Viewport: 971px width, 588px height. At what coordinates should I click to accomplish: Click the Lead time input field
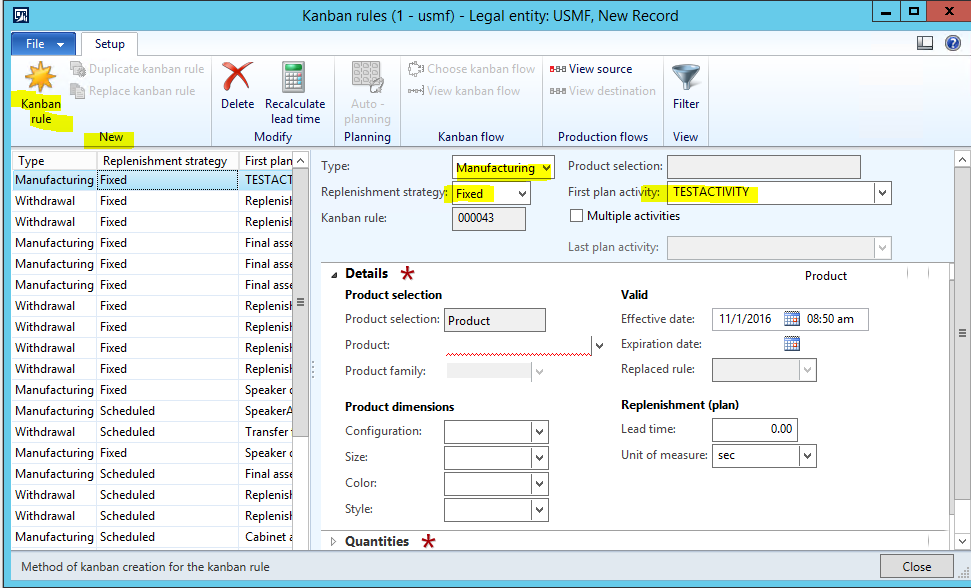point(755,429)
